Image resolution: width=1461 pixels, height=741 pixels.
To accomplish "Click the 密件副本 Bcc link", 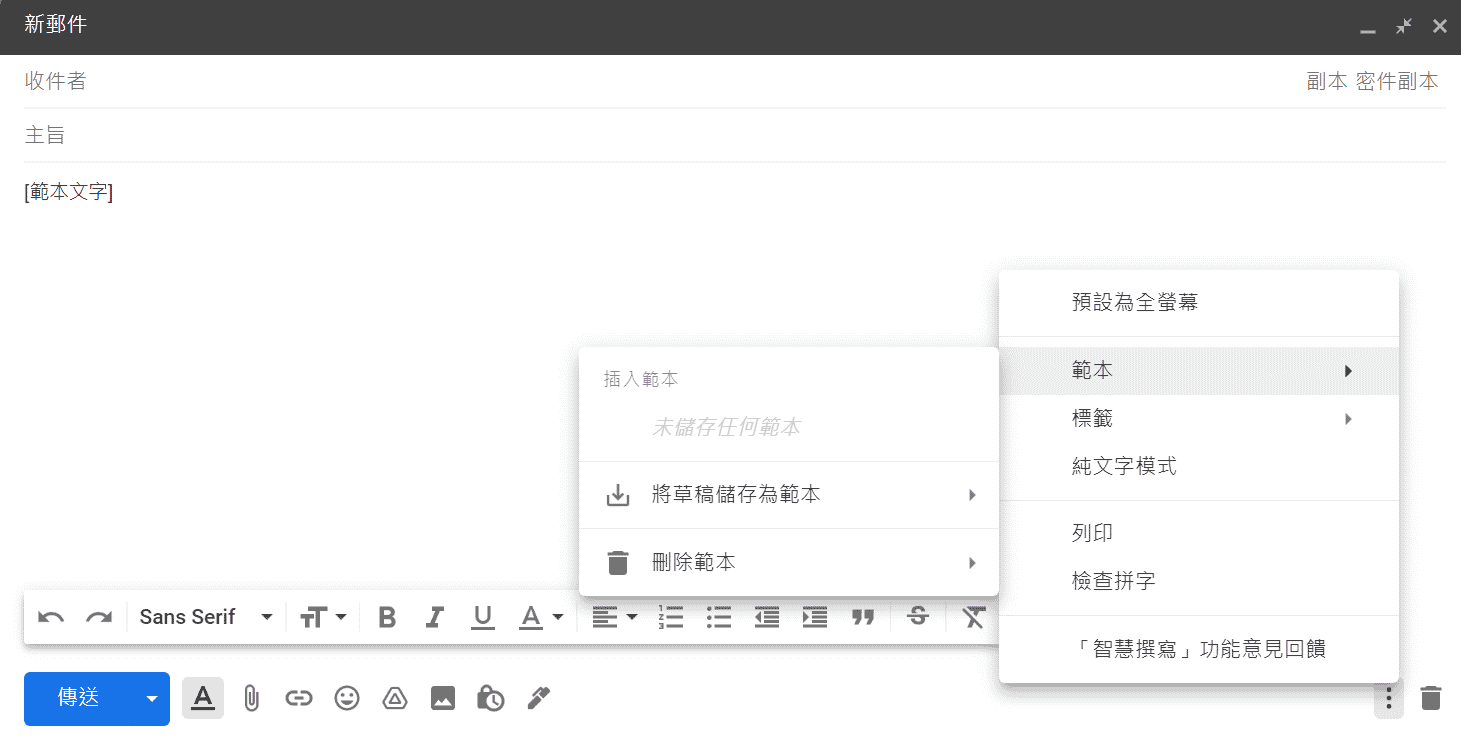I will pyautogui.click(x=1397, y=82).
